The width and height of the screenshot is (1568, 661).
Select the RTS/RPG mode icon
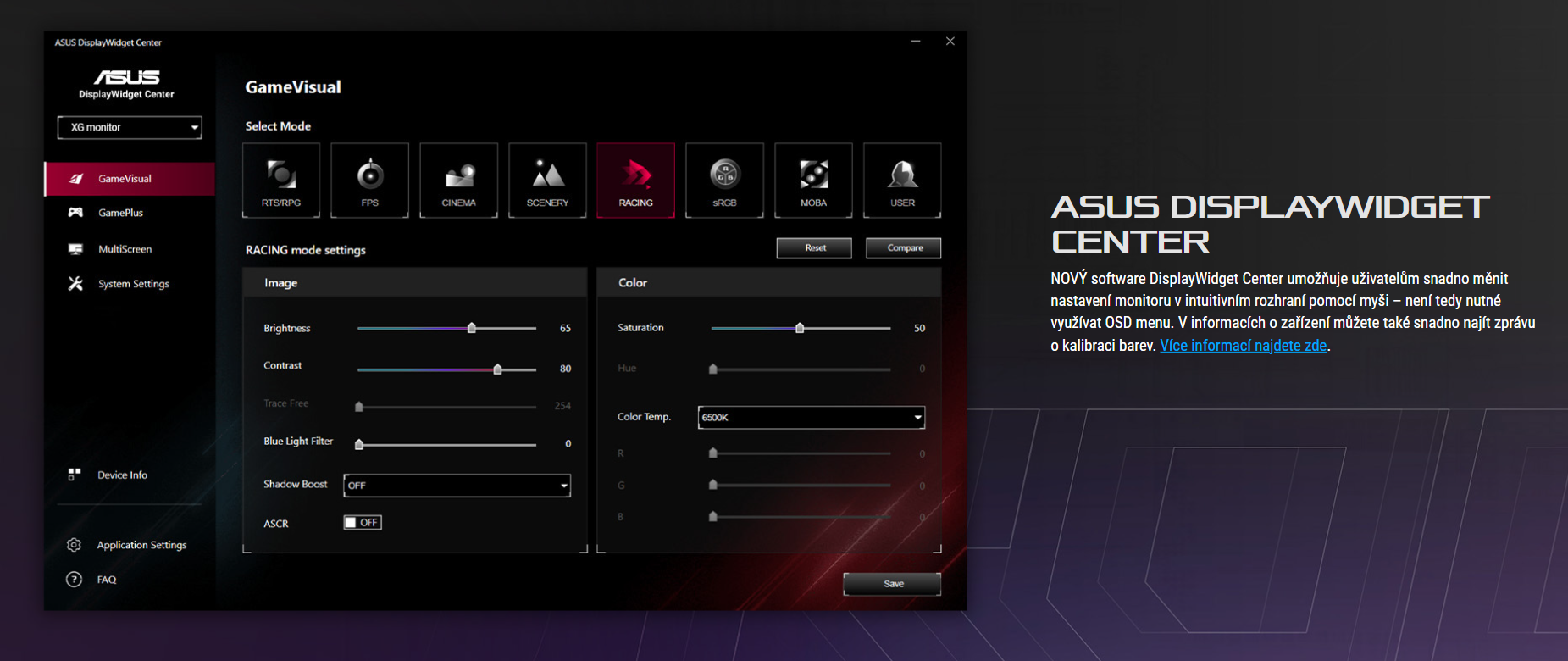point(281,181)
